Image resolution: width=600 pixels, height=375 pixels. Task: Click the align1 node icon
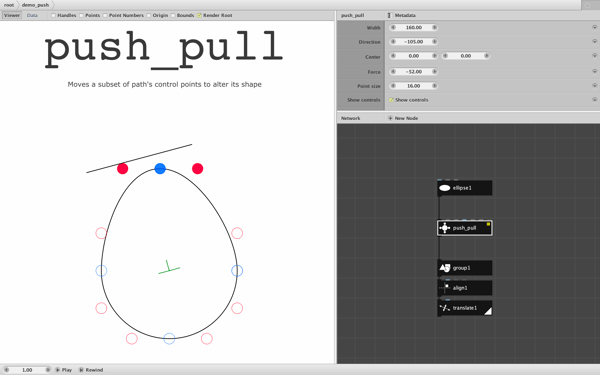445,288
